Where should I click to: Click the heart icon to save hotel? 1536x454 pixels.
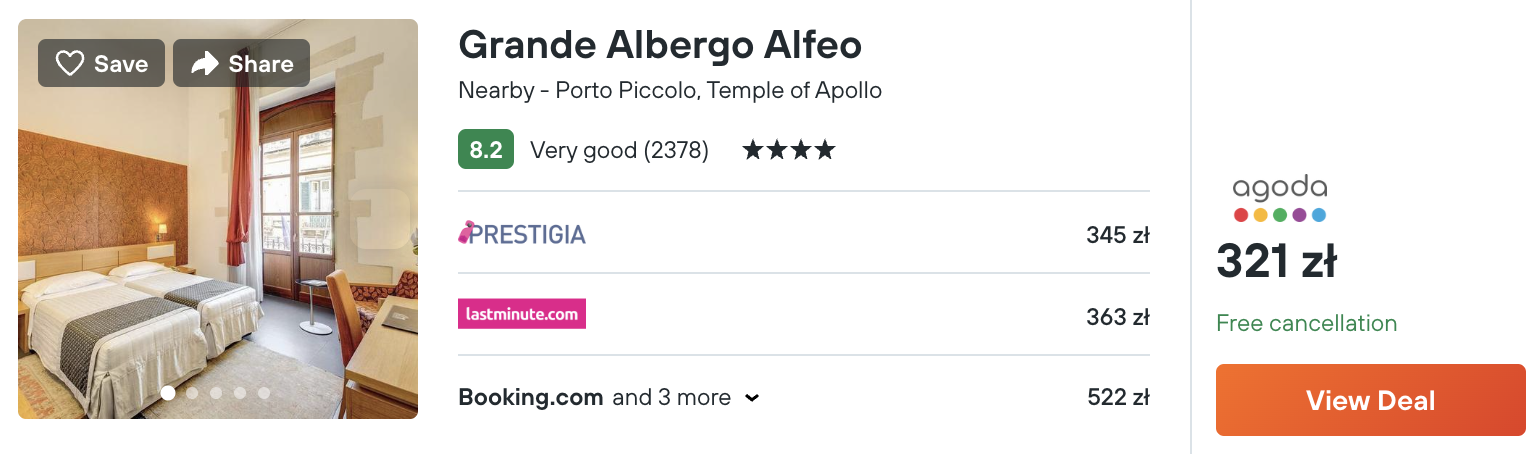point(69,64)
